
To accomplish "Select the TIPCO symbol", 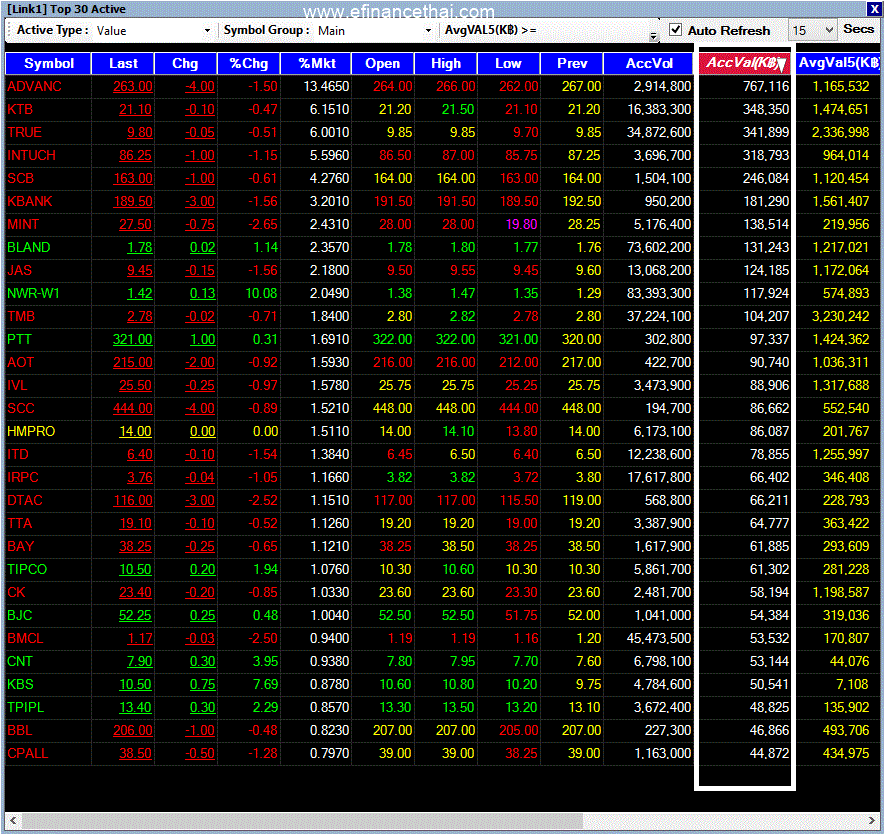I will (27, 569).
